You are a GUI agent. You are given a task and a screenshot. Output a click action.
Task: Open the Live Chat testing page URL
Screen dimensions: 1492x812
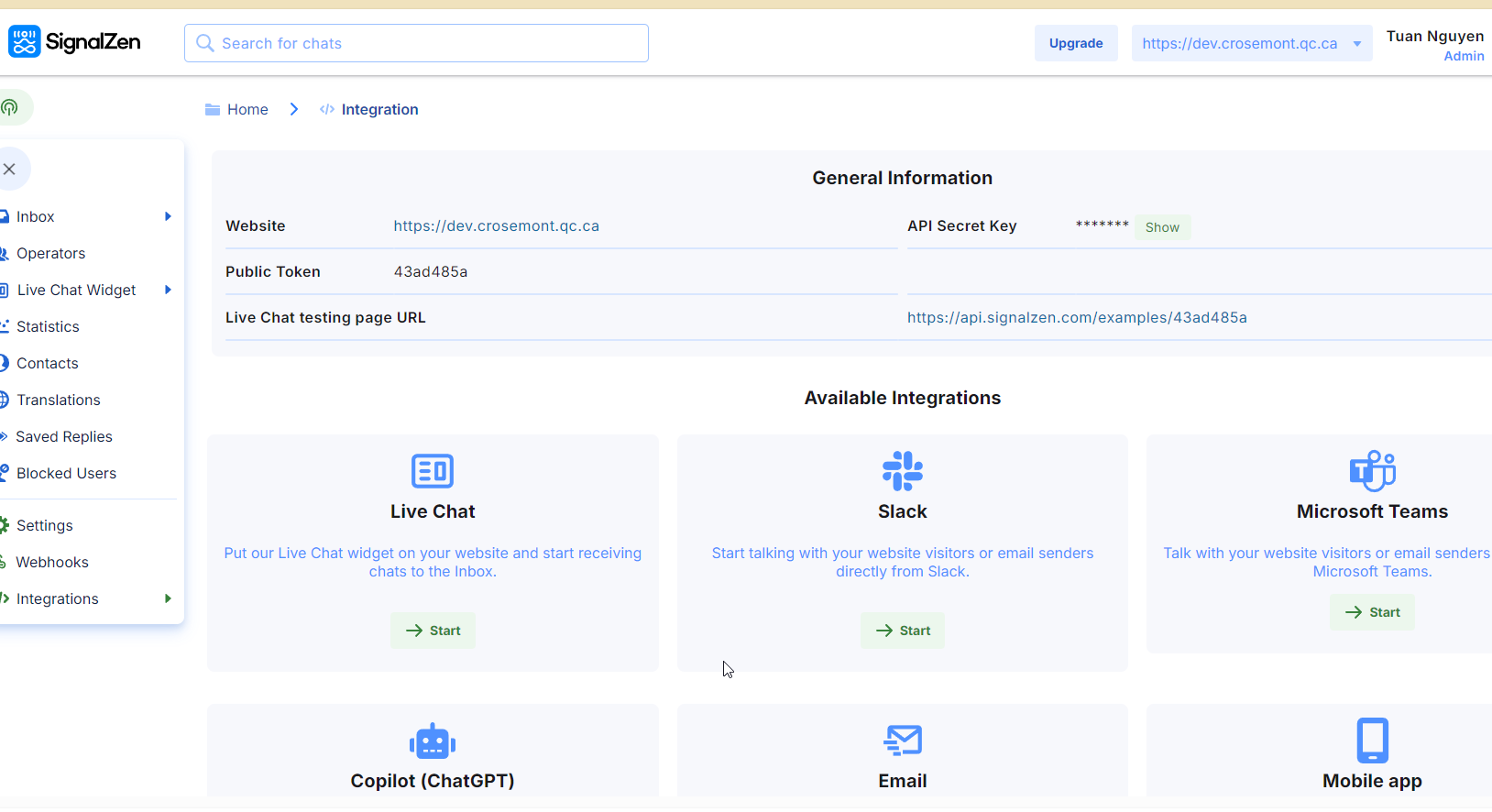(x=1076, y=317)
